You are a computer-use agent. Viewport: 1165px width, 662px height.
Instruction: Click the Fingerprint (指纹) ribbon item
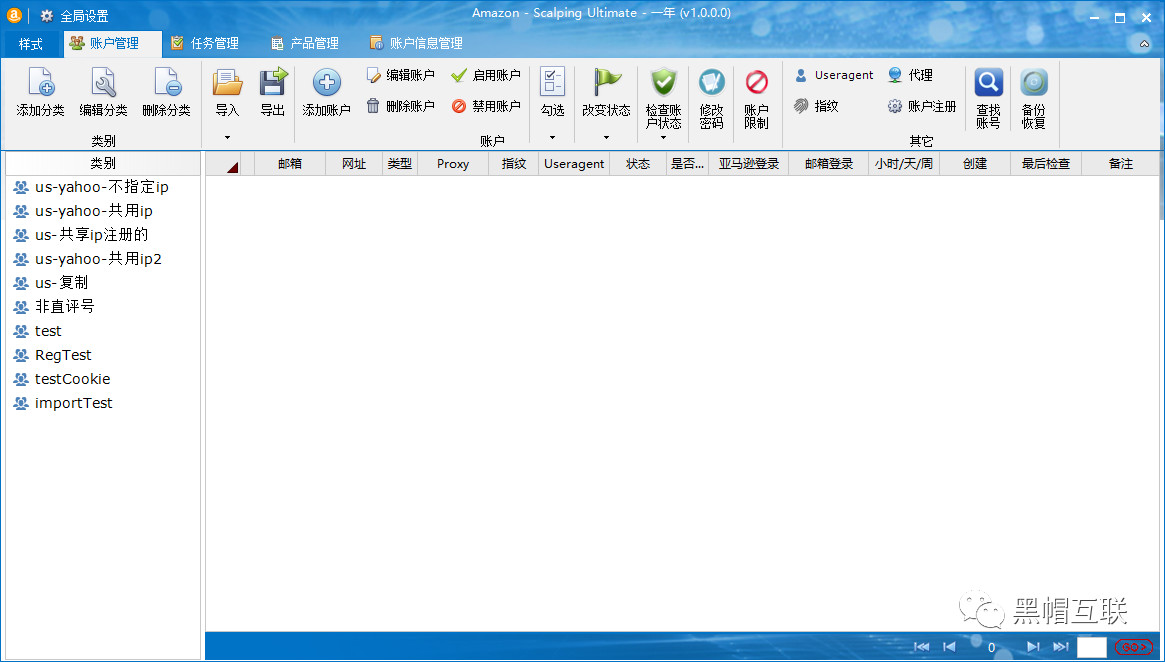click(816, 106)
